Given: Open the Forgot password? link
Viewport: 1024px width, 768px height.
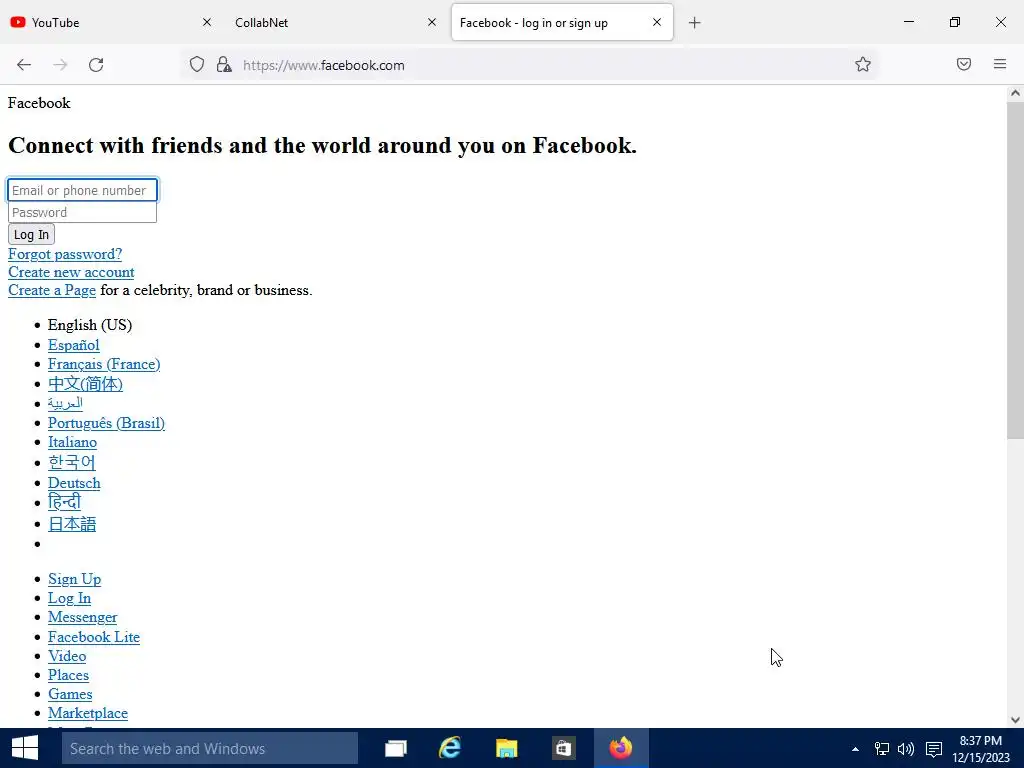Looking at the screenshot, I should click(x=65, y=254).
